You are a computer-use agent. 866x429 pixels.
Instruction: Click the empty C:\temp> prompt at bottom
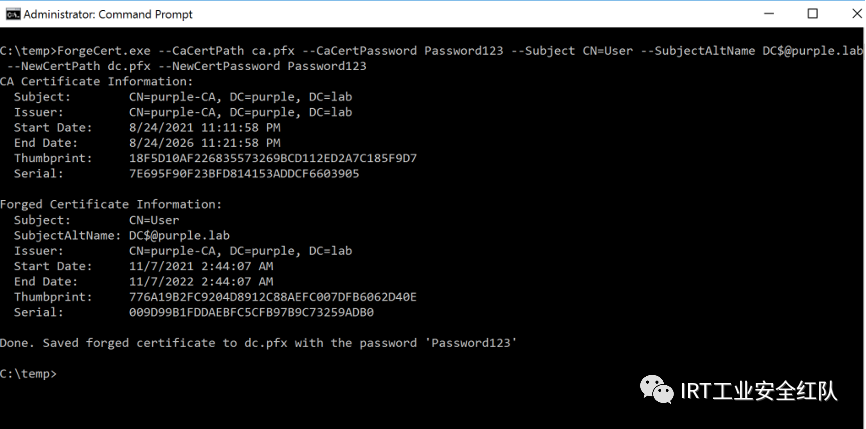28,374
